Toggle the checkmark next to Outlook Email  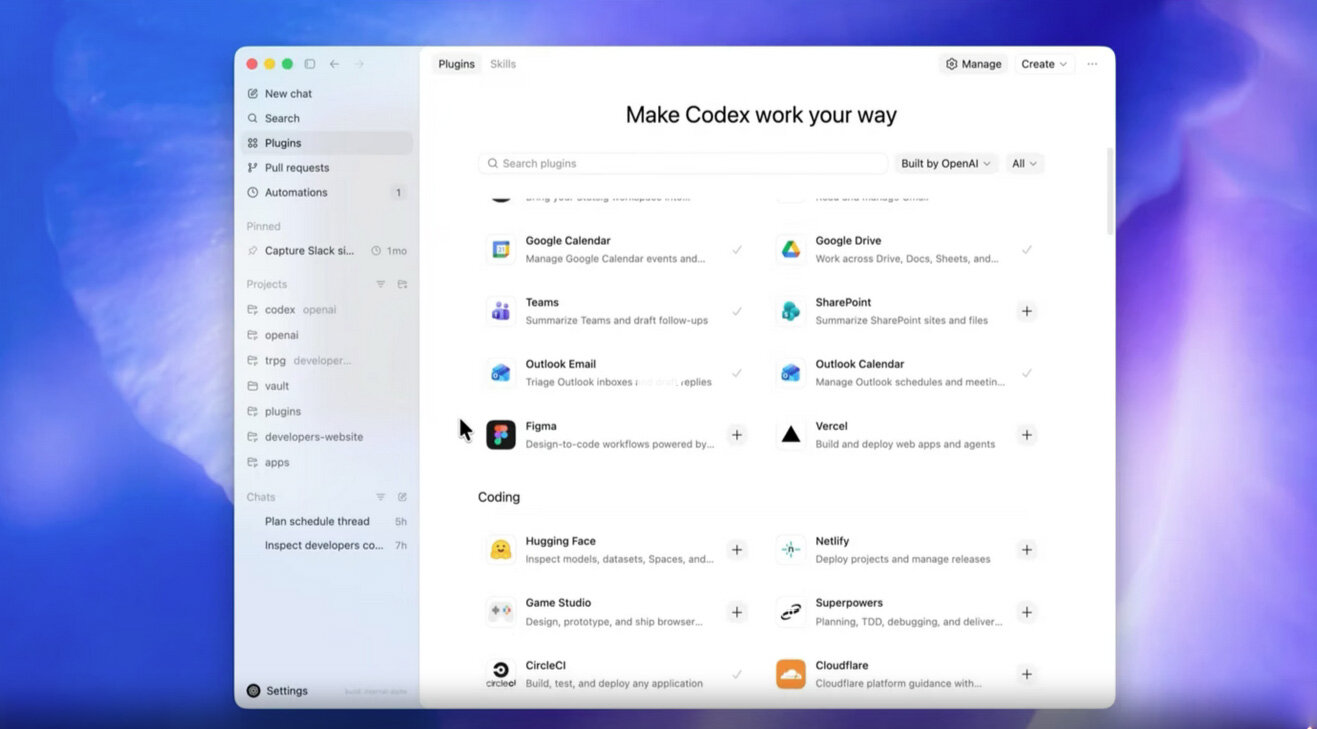(x=737, y=373)
